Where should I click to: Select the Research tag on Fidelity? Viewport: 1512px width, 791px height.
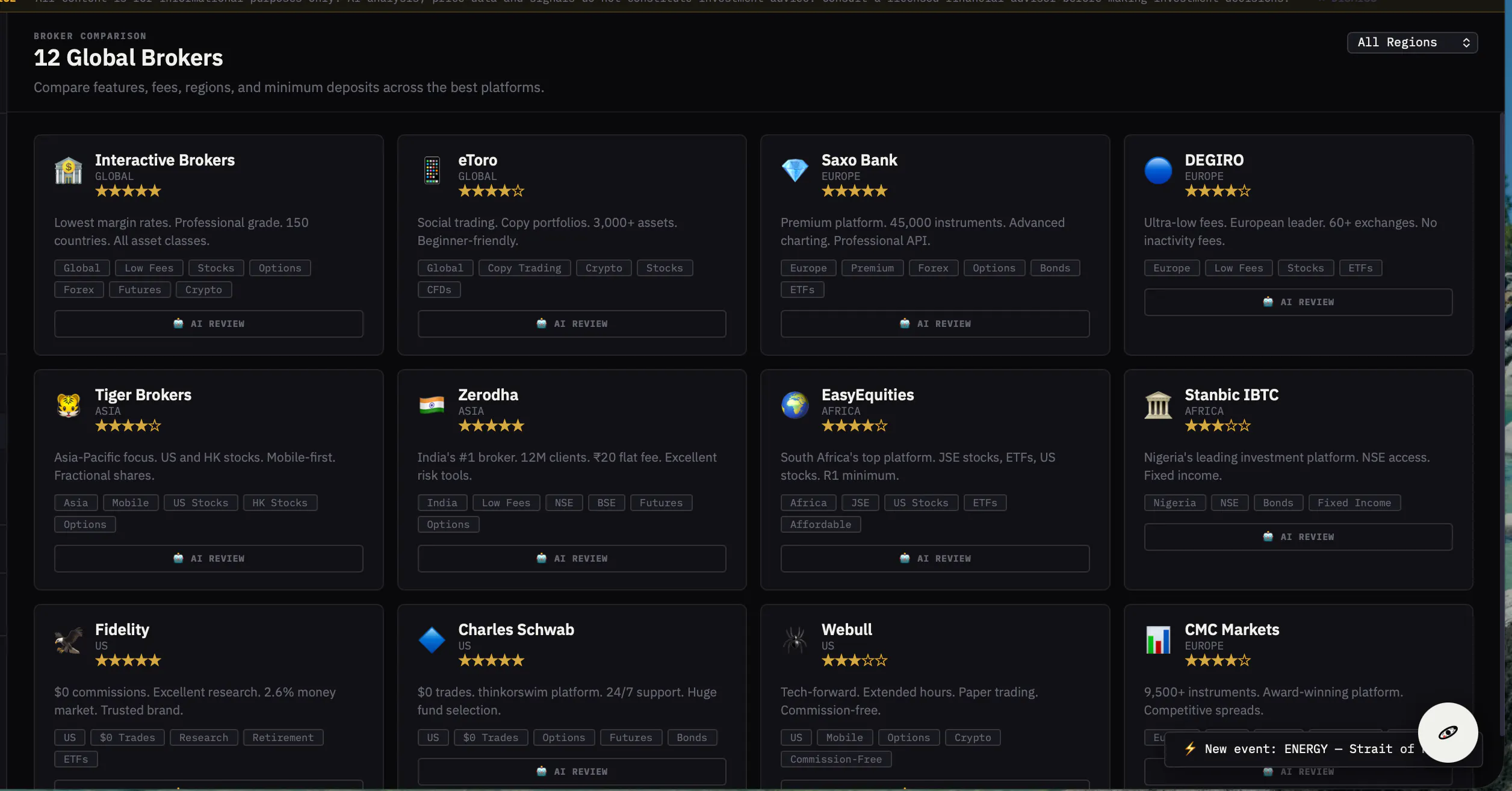coord(204,737)
